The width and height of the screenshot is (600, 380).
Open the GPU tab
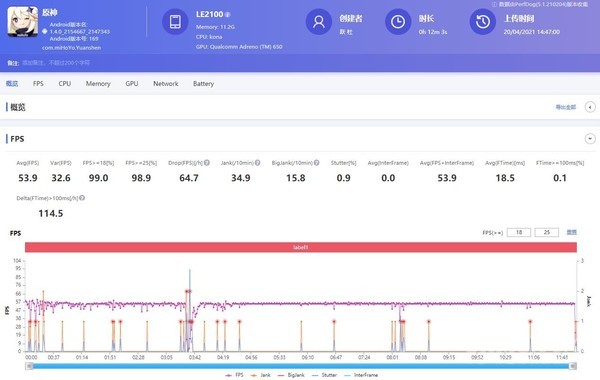132,83
